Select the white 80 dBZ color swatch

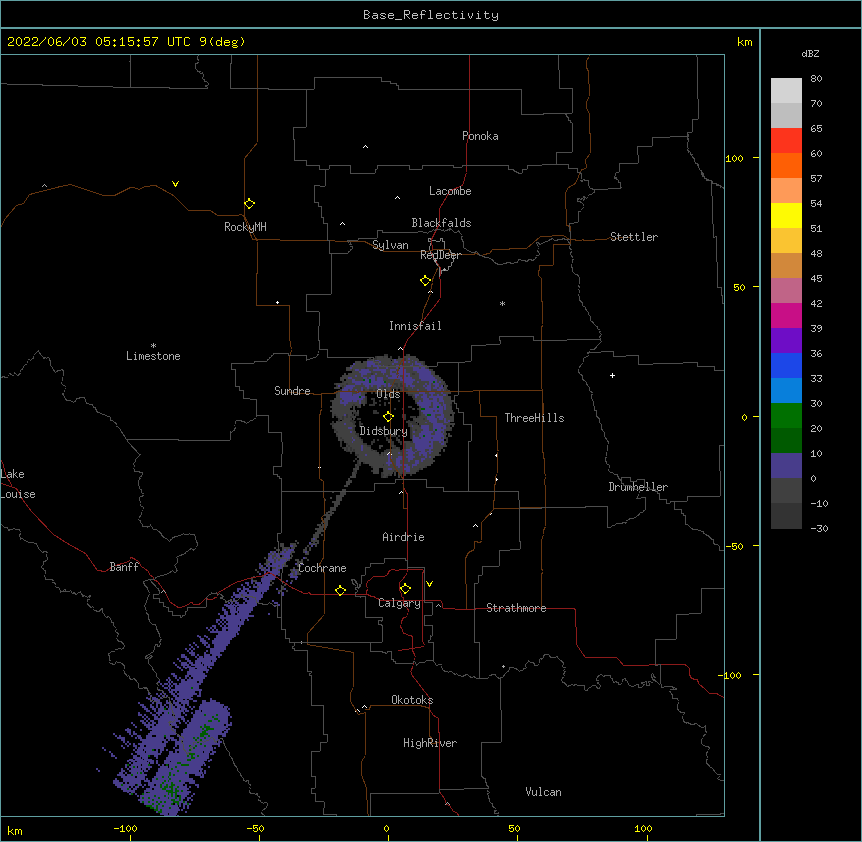786,90
